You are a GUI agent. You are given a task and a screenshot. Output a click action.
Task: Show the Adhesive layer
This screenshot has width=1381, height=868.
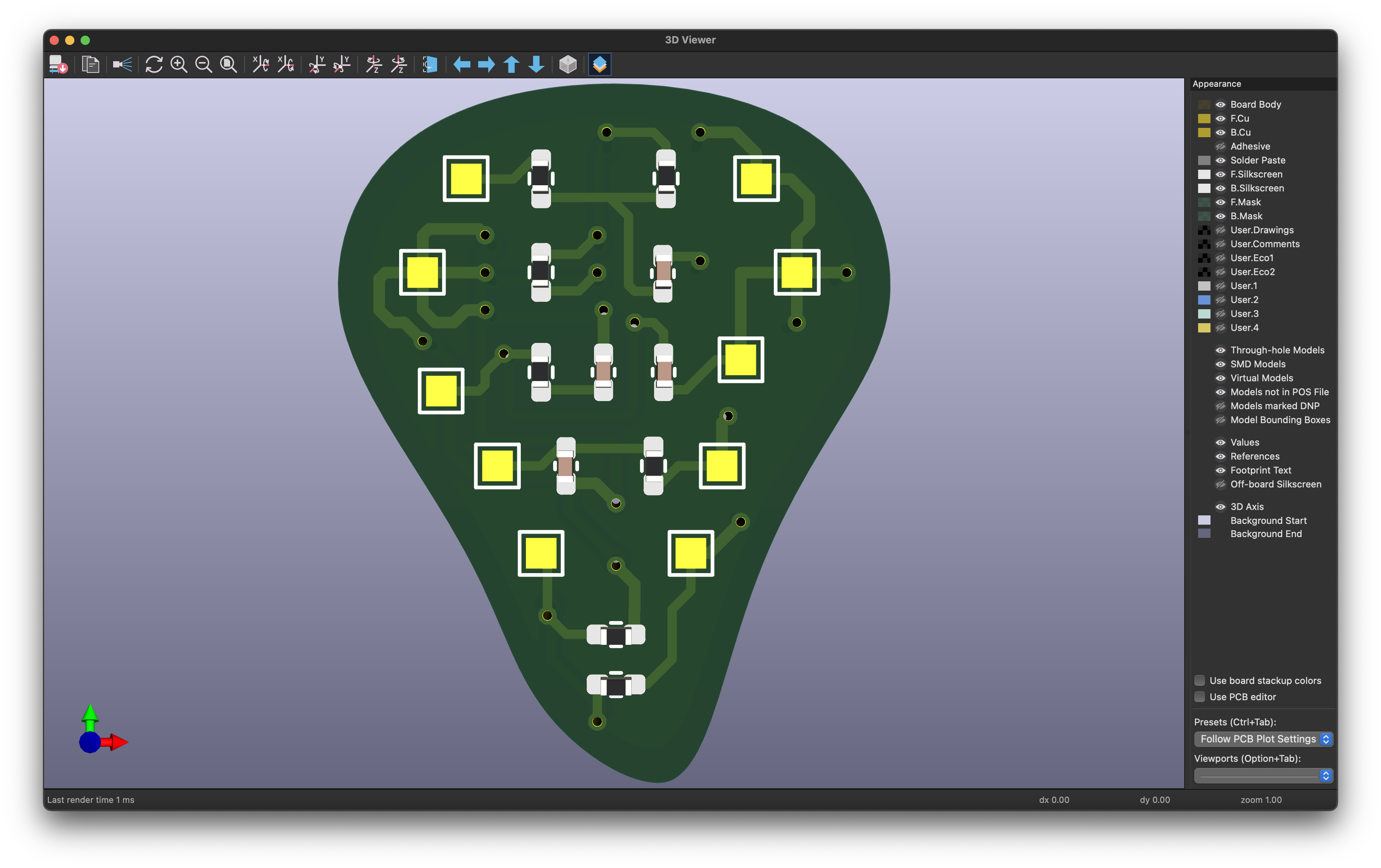(1221, 146)
